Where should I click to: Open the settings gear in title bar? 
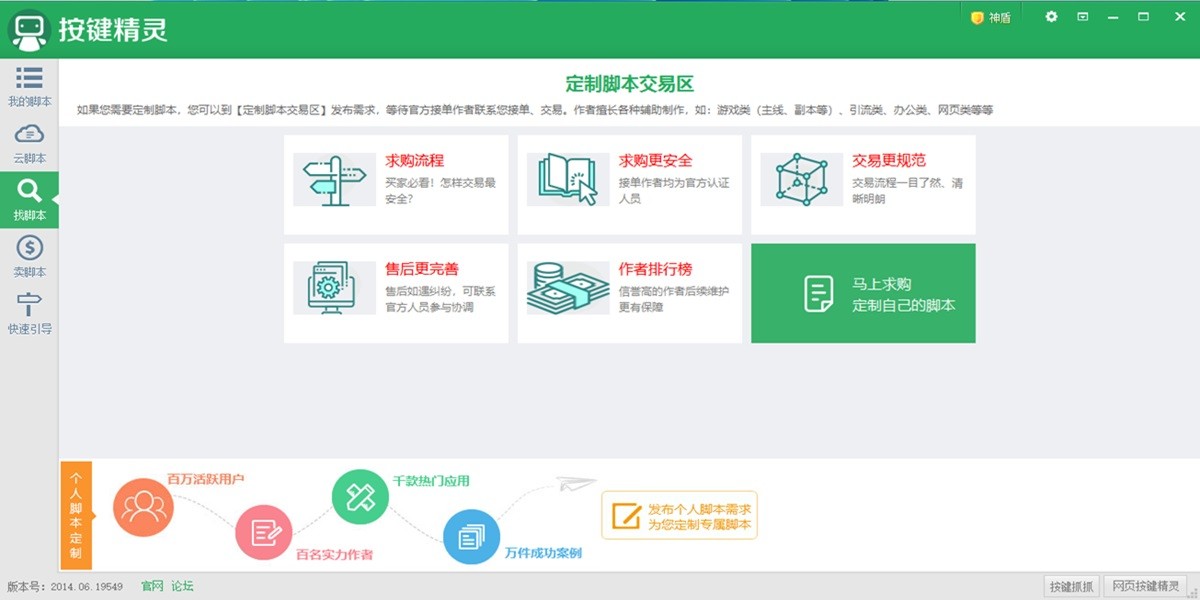pyautogui.click(x=1049, y=17)
